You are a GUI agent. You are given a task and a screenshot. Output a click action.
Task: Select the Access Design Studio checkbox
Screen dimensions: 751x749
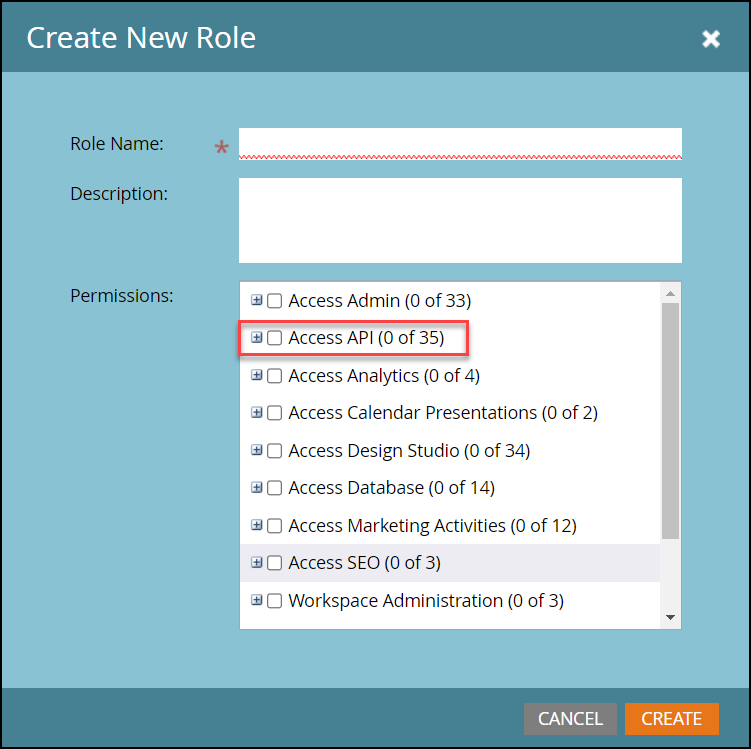click(275, 451)
